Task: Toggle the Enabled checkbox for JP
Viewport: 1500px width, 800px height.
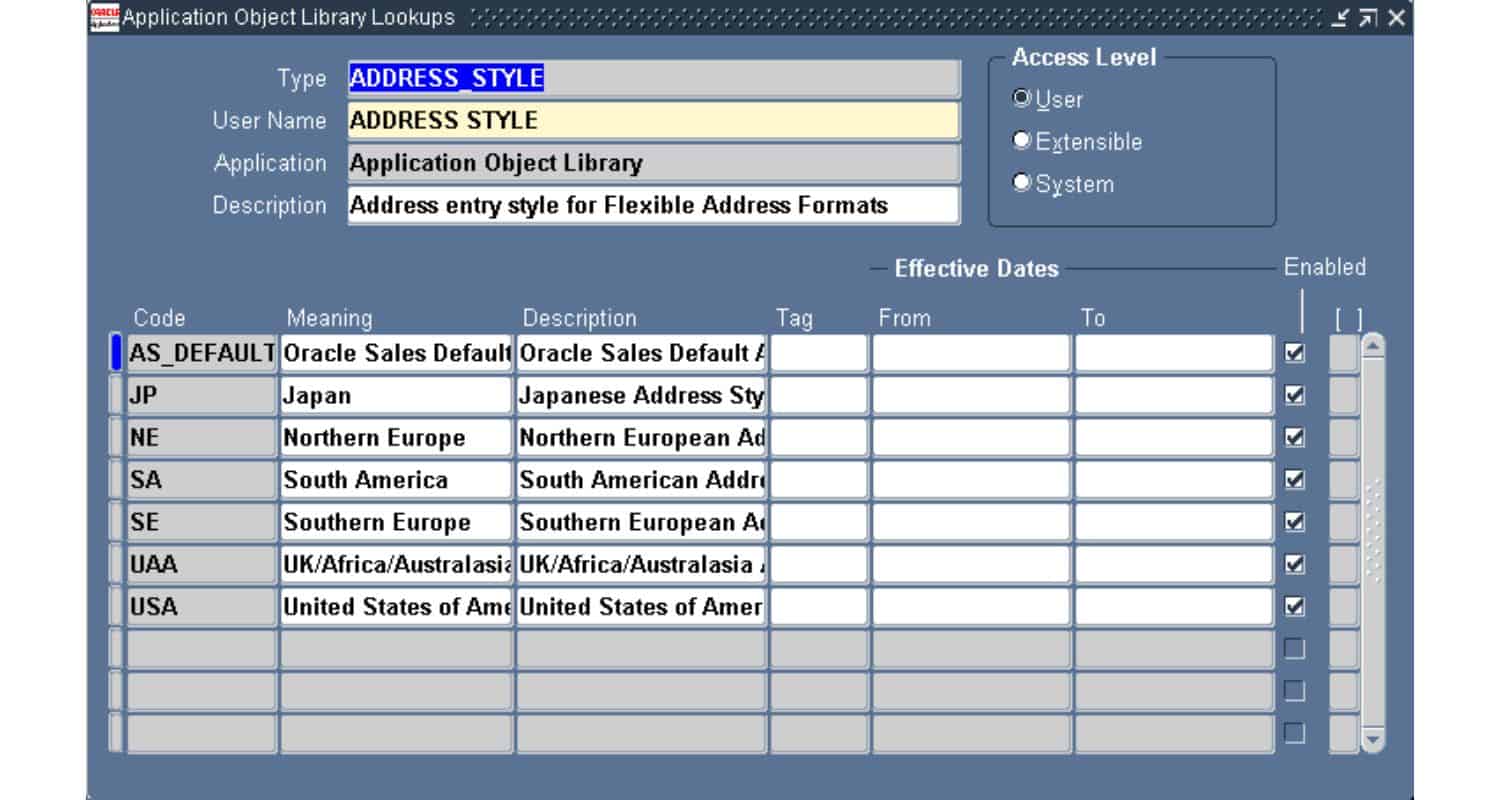Action: click(1295, 395)
